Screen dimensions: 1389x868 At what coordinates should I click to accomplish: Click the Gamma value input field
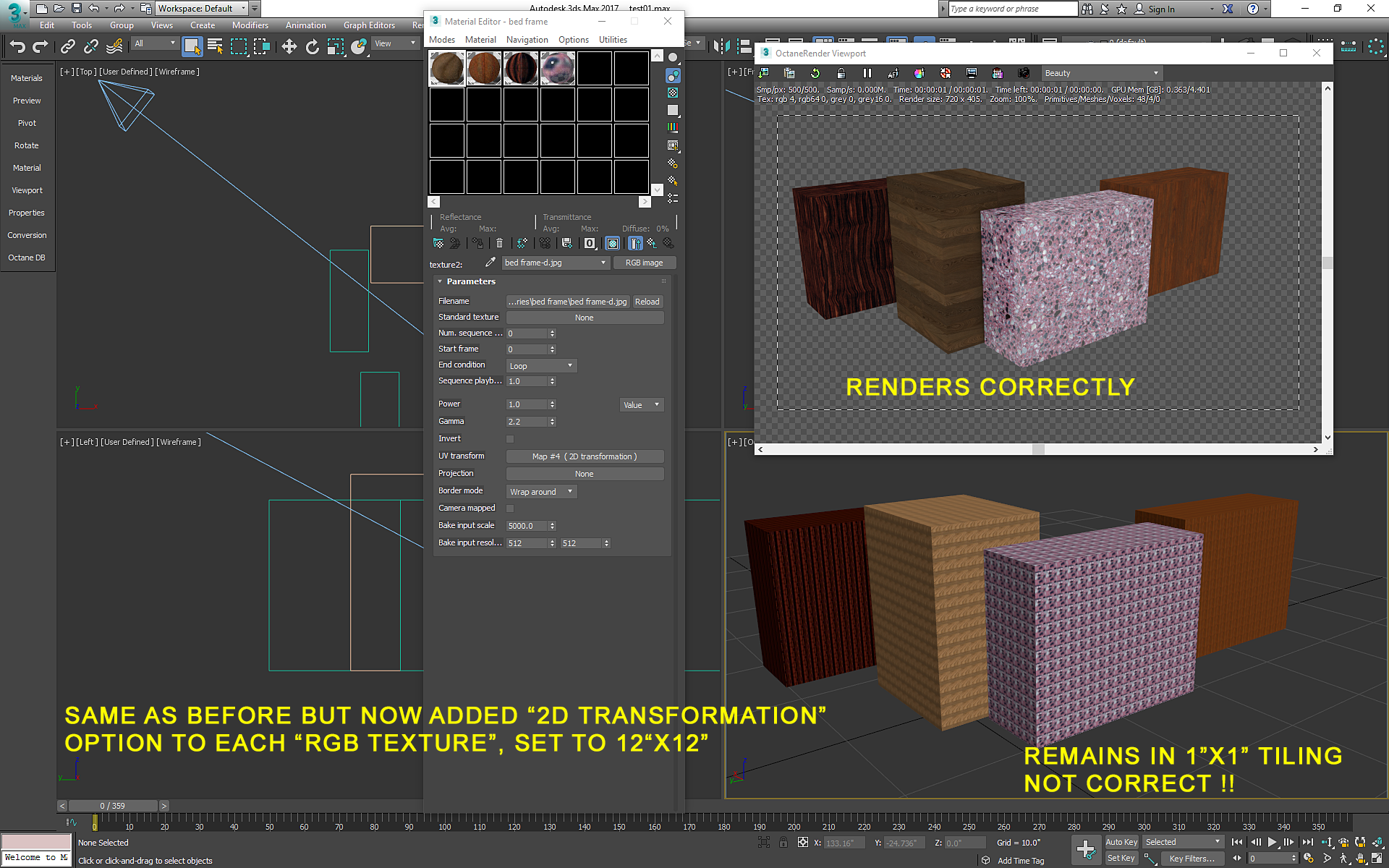527,422
